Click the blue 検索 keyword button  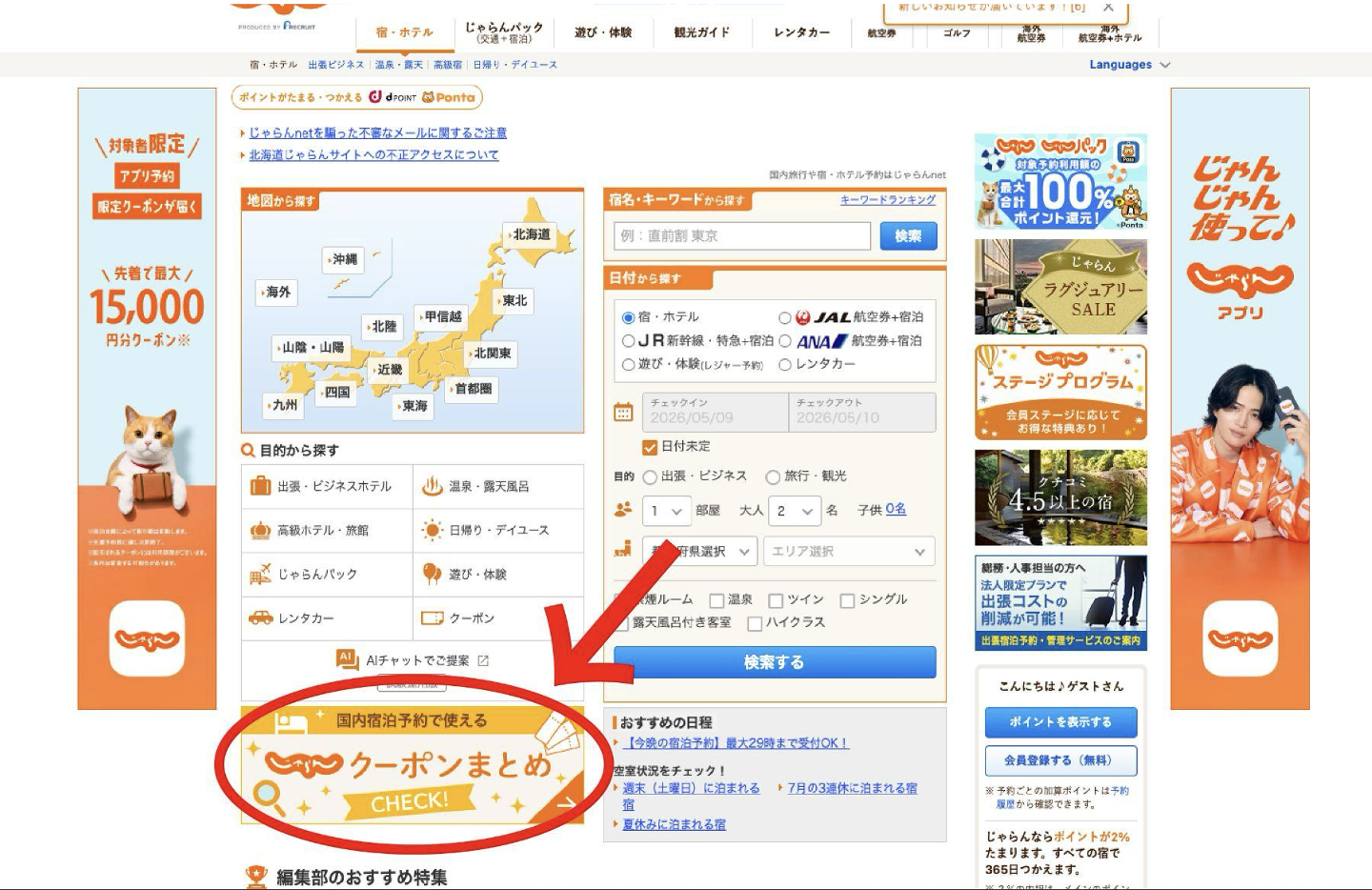(908, 236)
